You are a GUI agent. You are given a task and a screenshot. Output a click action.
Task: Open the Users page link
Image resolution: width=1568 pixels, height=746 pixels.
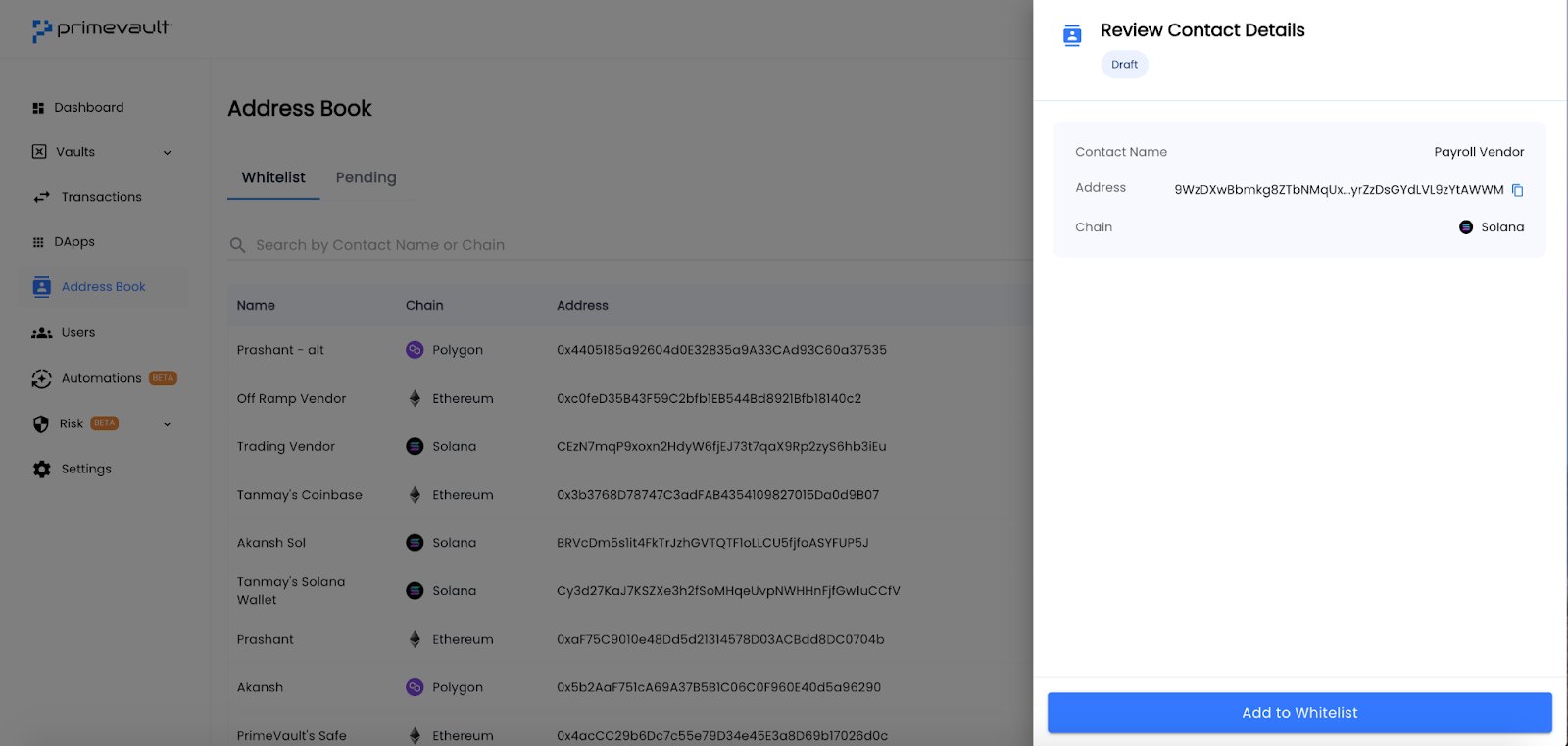coord(78,333)
